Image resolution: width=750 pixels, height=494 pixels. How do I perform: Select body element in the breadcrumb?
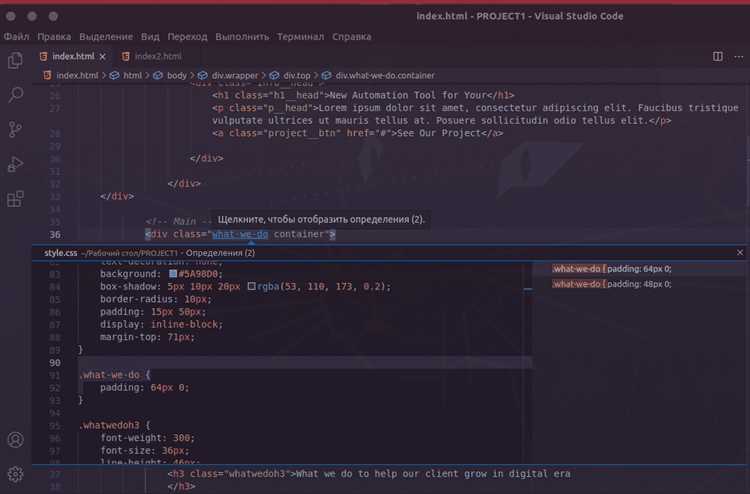(176, 76)
